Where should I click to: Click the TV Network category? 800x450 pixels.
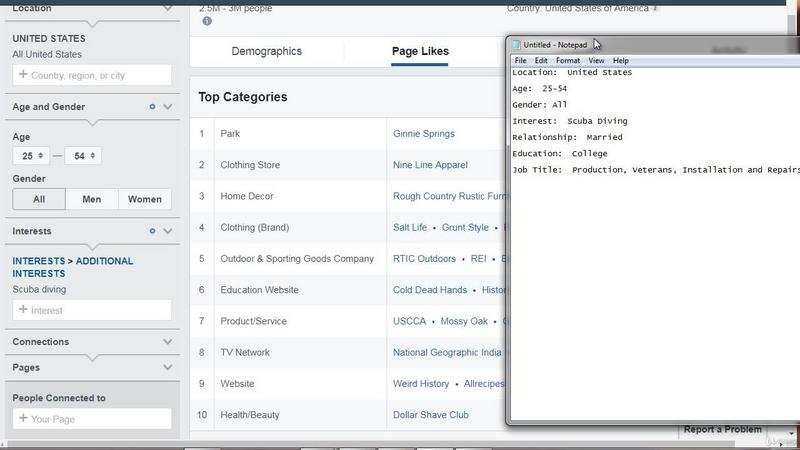point(245,353)
